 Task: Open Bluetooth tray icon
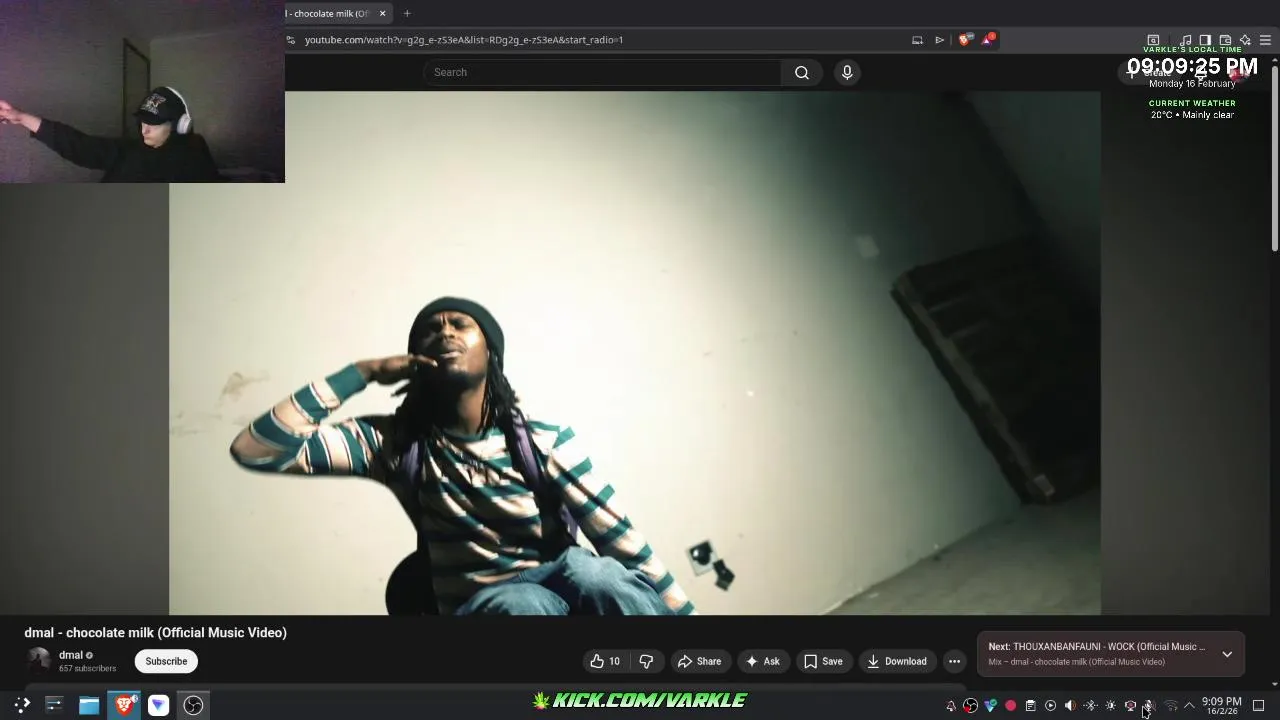(x=1090, y=706)
